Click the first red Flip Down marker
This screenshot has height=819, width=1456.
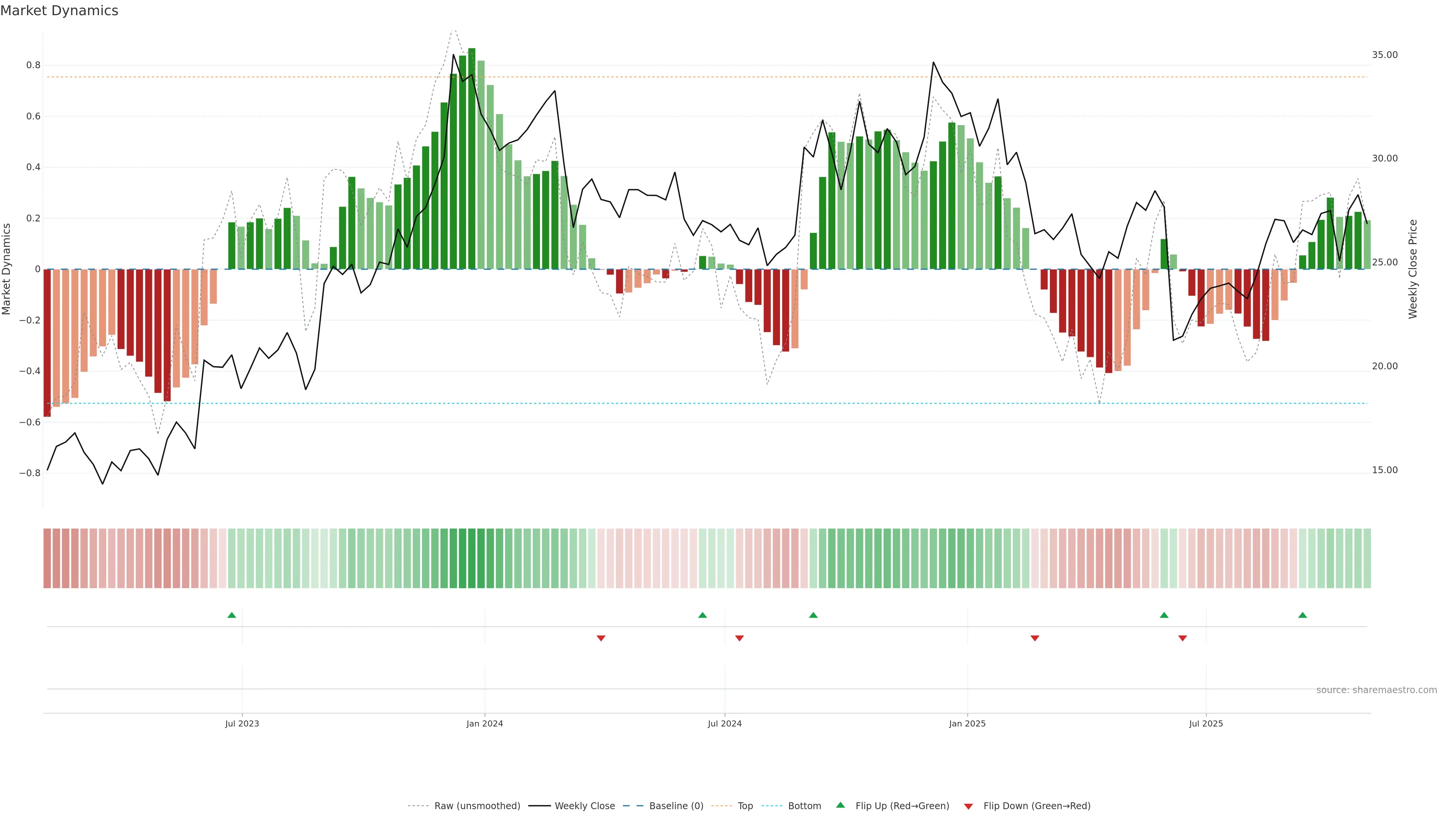[x=601, y=638]
